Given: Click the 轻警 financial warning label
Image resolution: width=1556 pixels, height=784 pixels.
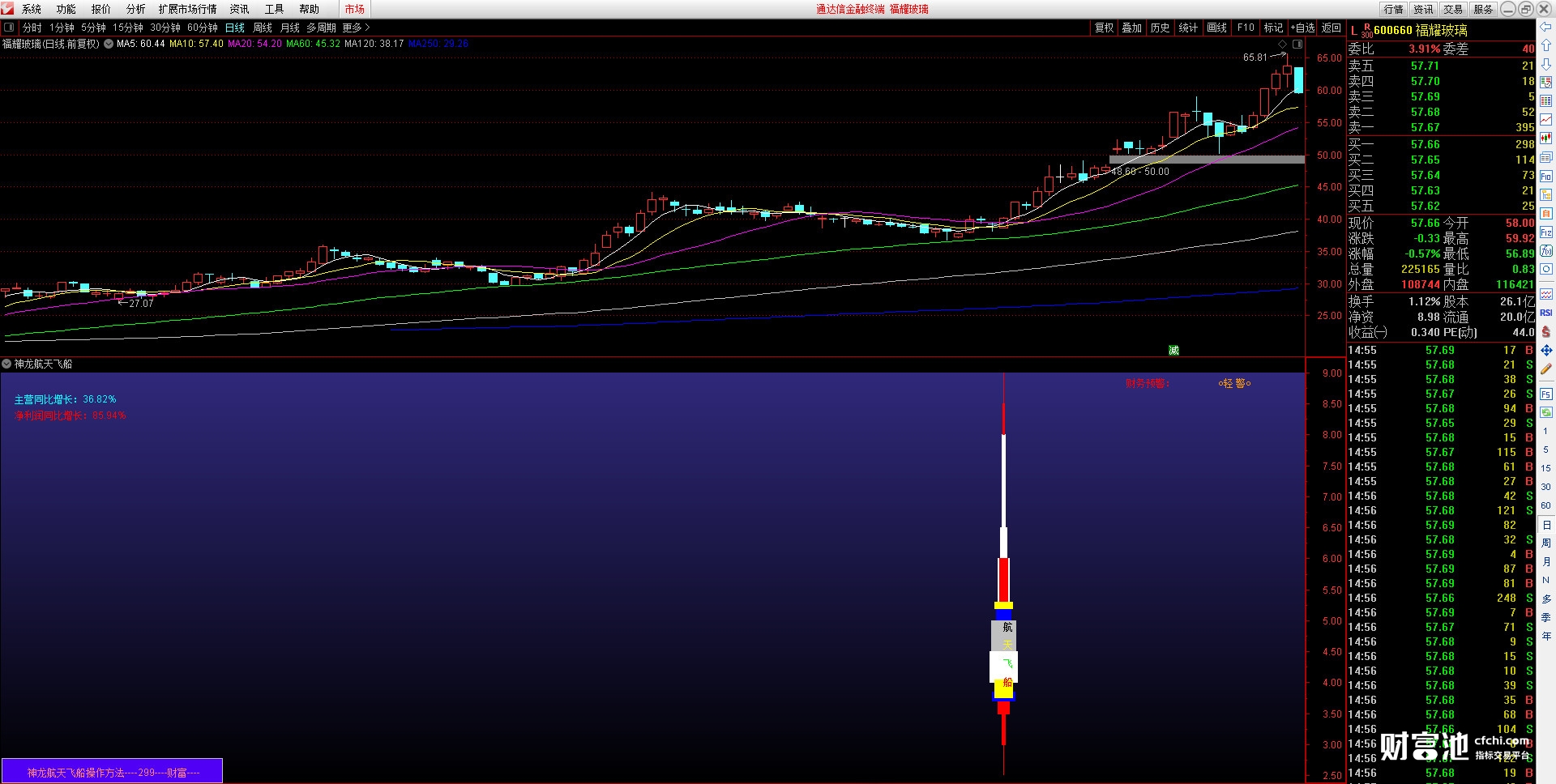Looking at the screenshot, I should tap(1235, 383).
